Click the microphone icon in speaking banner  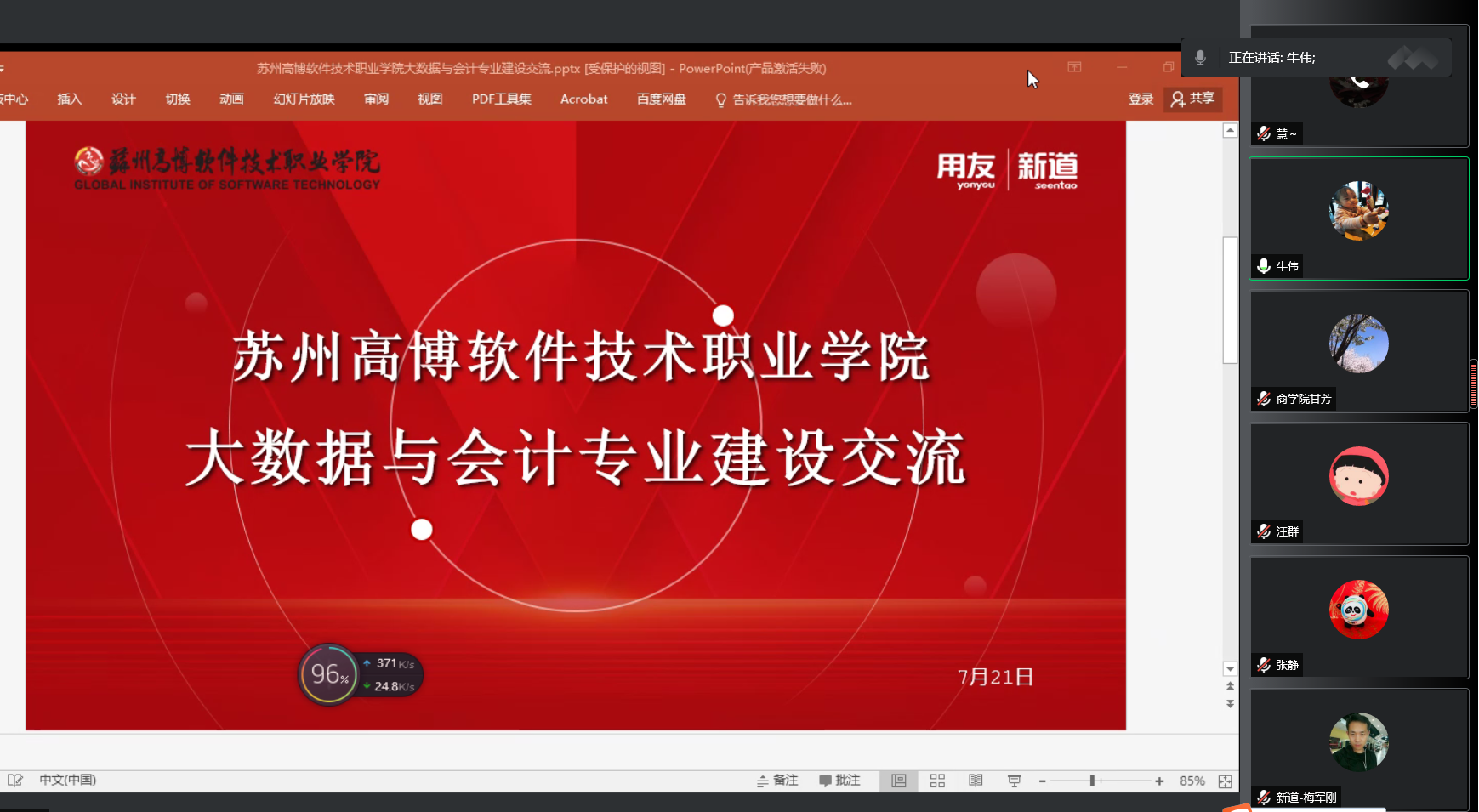tap(1200, 58)
